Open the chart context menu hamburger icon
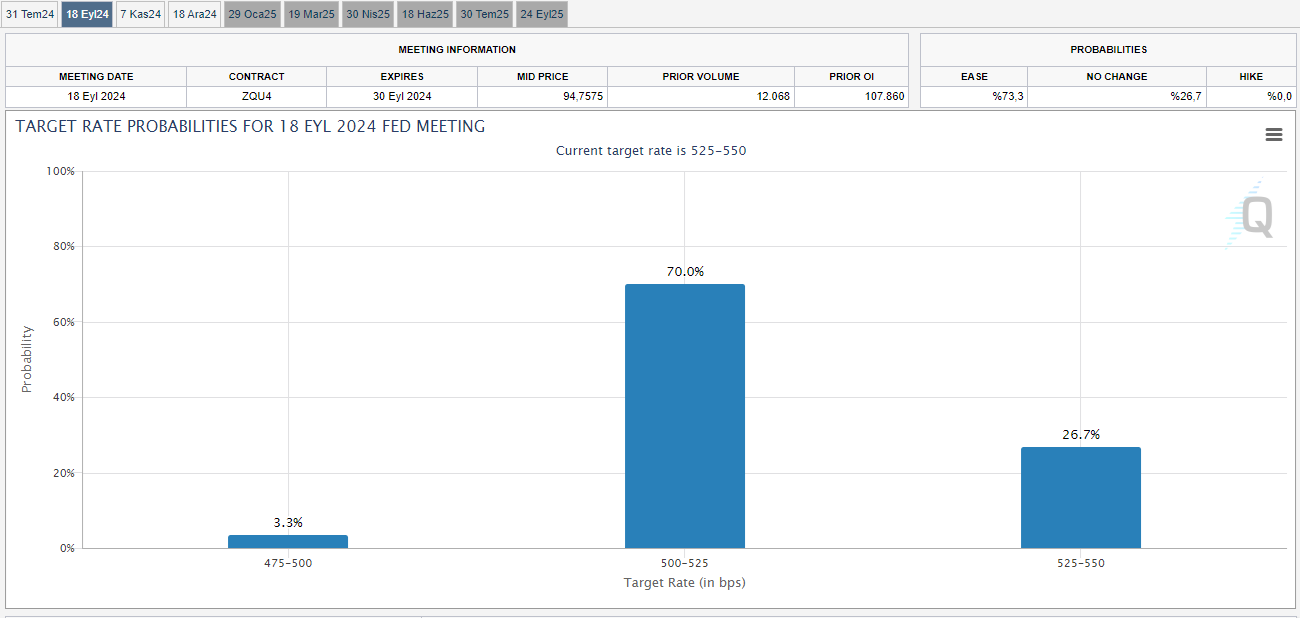 click(x=1273, y=135)
